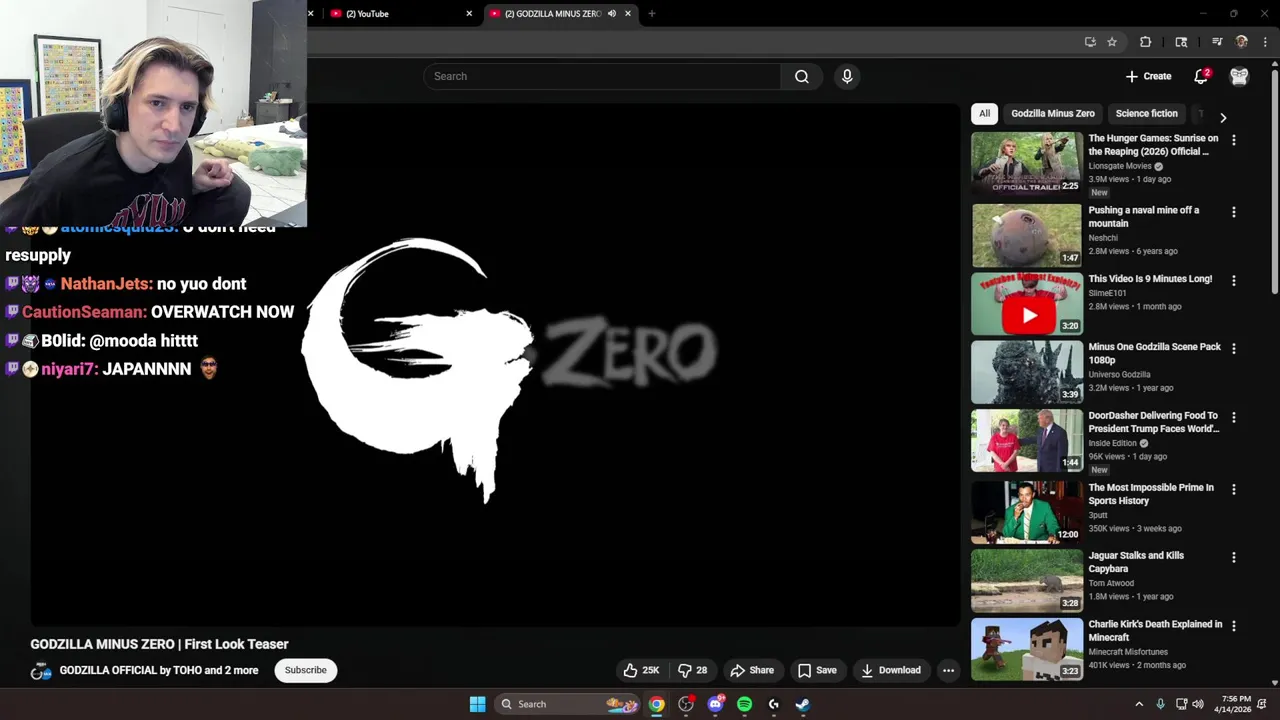Screen dimensions: 1280x720
Task: Open the Windows Start menu
Action: coord(478,704)
